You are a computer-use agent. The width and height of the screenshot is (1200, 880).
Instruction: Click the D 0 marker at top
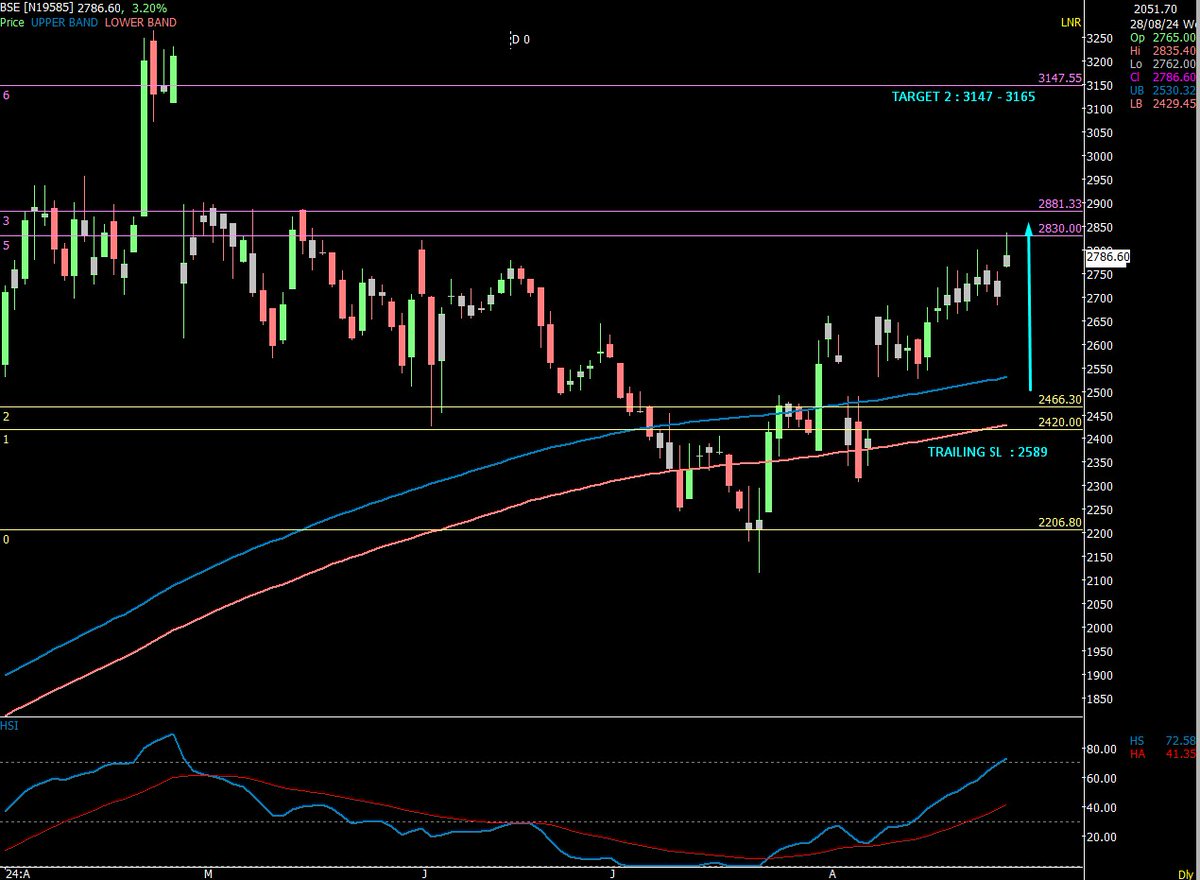[x=520, y=40]
